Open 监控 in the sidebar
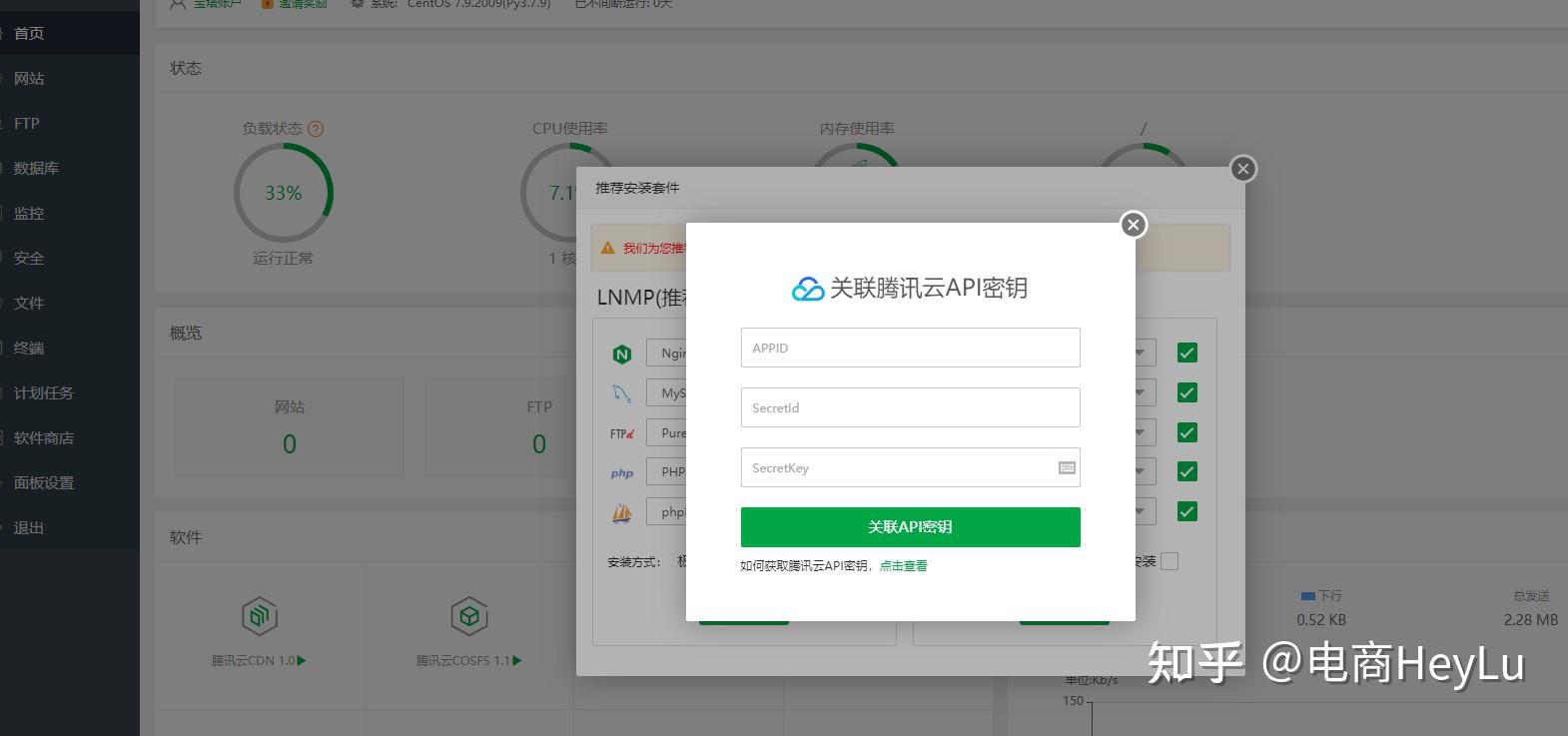The width and height of the screenshot is (1568, 736). [70, 213]
